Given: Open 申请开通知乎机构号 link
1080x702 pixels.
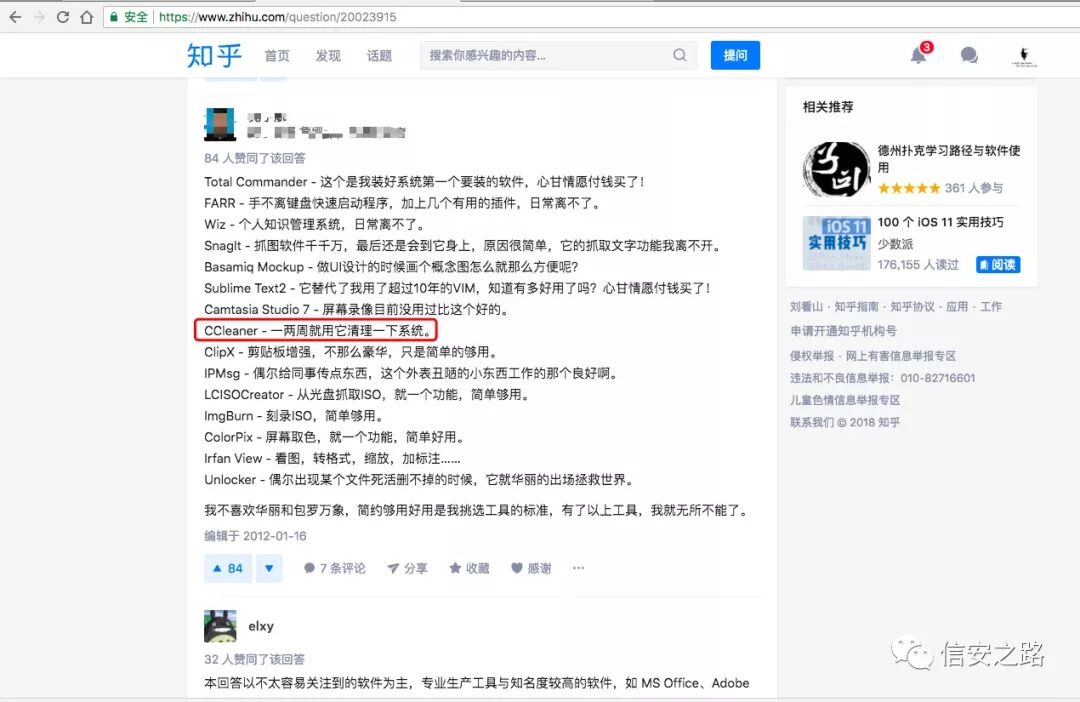Looking at the screenshot, I should (x=844, y=331).
